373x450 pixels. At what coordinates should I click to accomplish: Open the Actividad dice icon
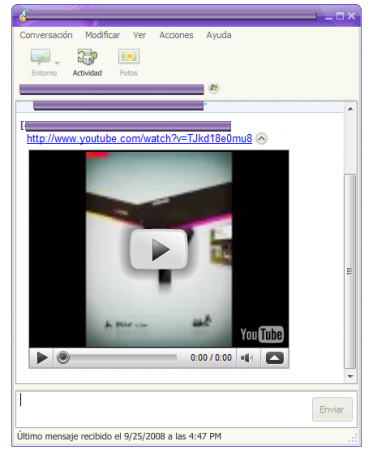[x=87, y=57]
